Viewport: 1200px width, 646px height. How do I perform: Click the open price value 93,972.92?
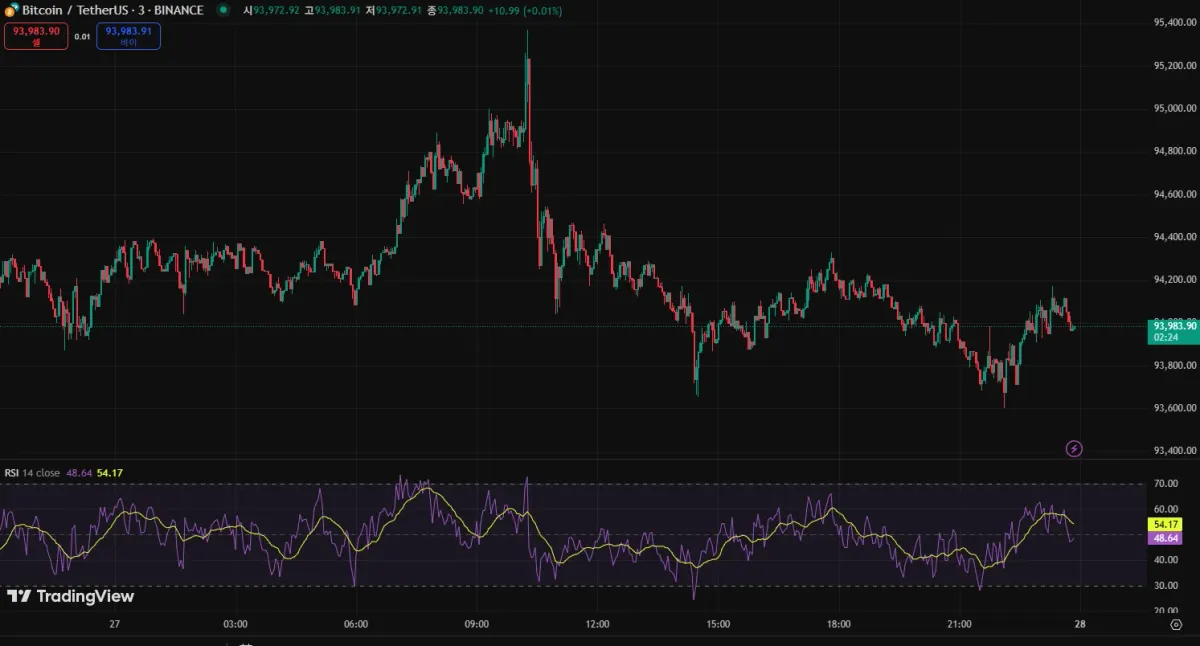(276, 10)
